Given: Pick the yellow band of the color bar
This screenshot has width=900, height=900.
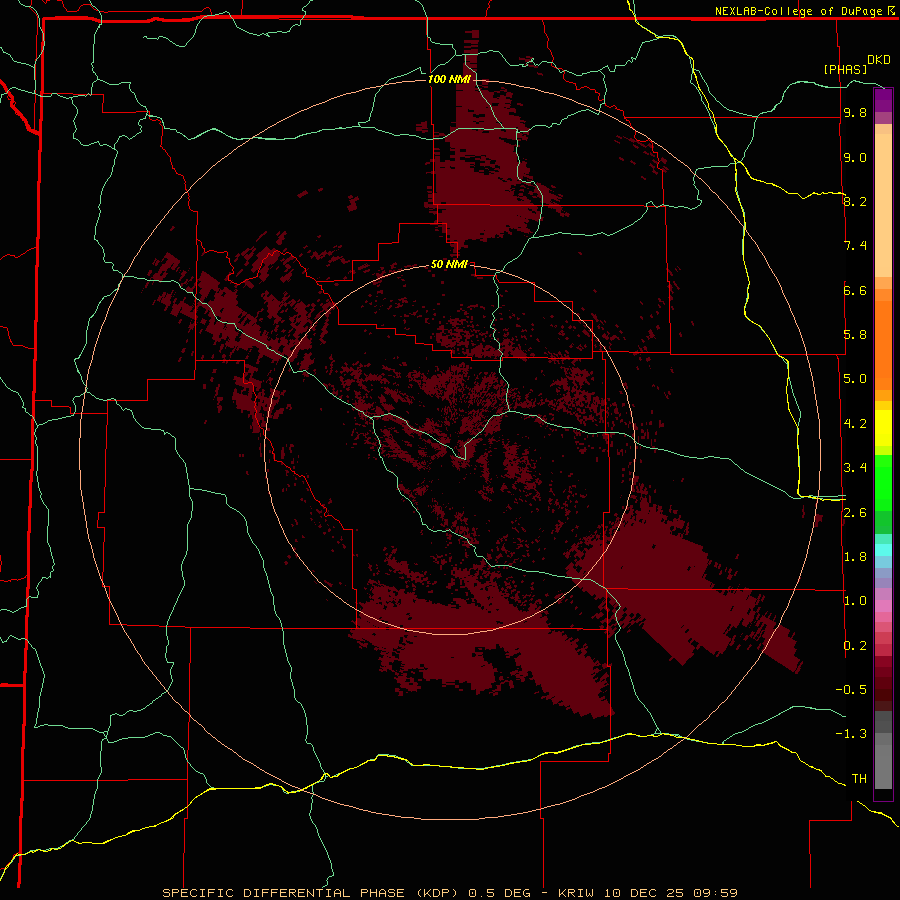Looking at the screenshot, I should [x=883, y=428].
